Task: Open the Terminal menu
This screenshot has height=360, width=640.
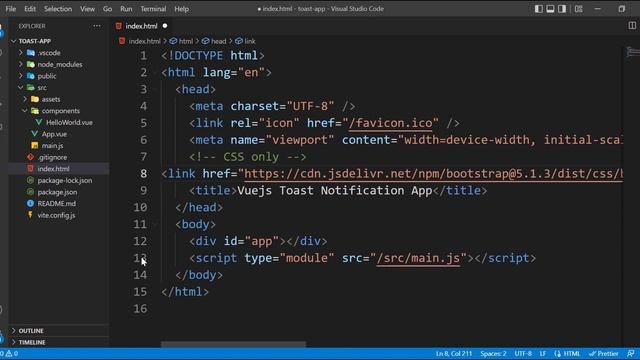Action: pos(153,9)
